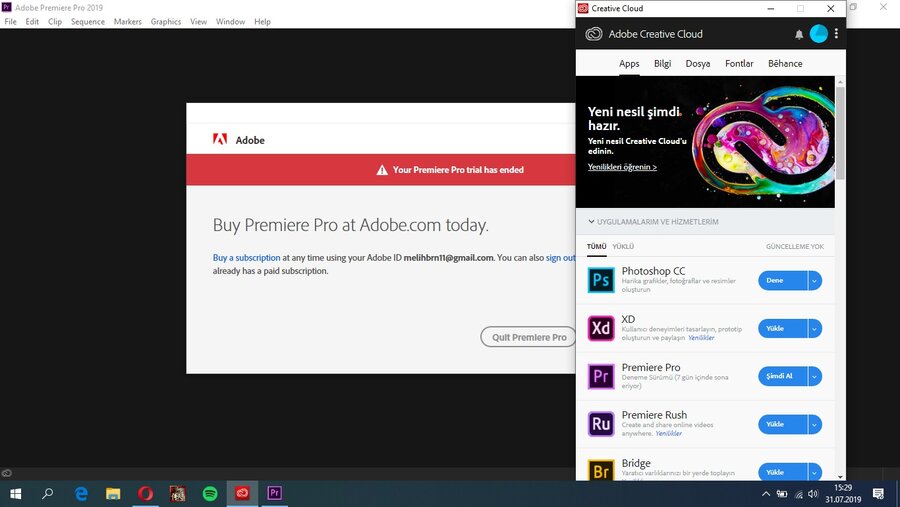This screenshot has width=900, height=507.
Task: Switch to Creative Cloud taskbar icon
Action: pos(242,494)
